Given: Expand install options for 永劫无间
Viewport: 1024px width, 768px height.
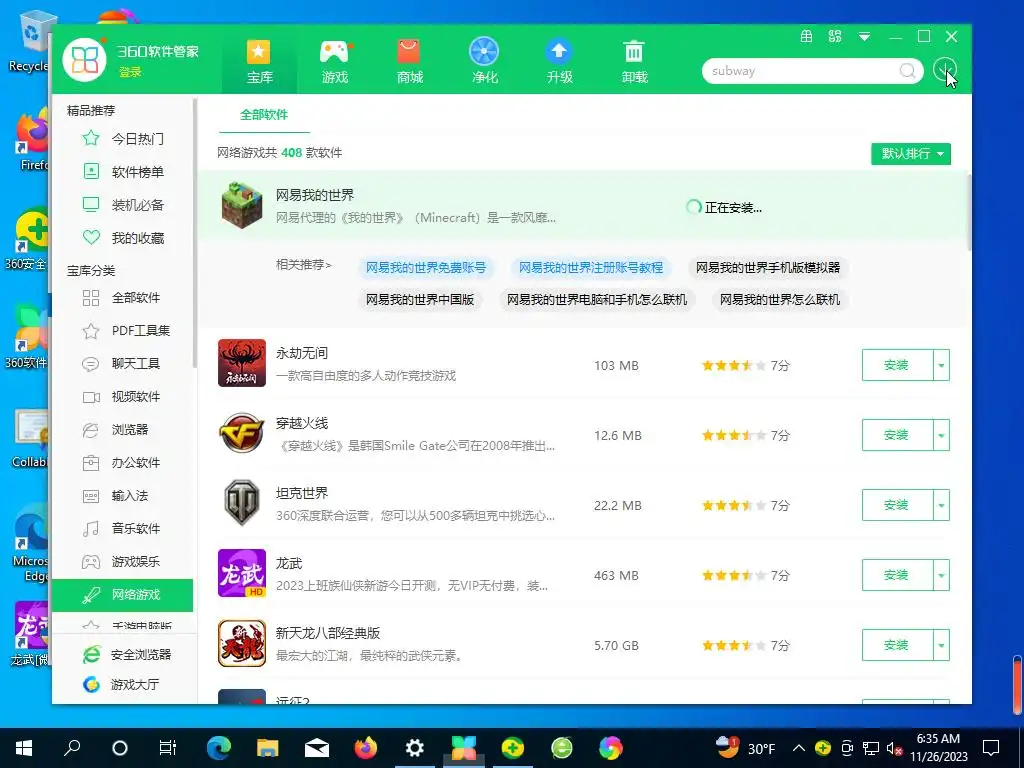Looking at the screenshot, I should 941,365.
